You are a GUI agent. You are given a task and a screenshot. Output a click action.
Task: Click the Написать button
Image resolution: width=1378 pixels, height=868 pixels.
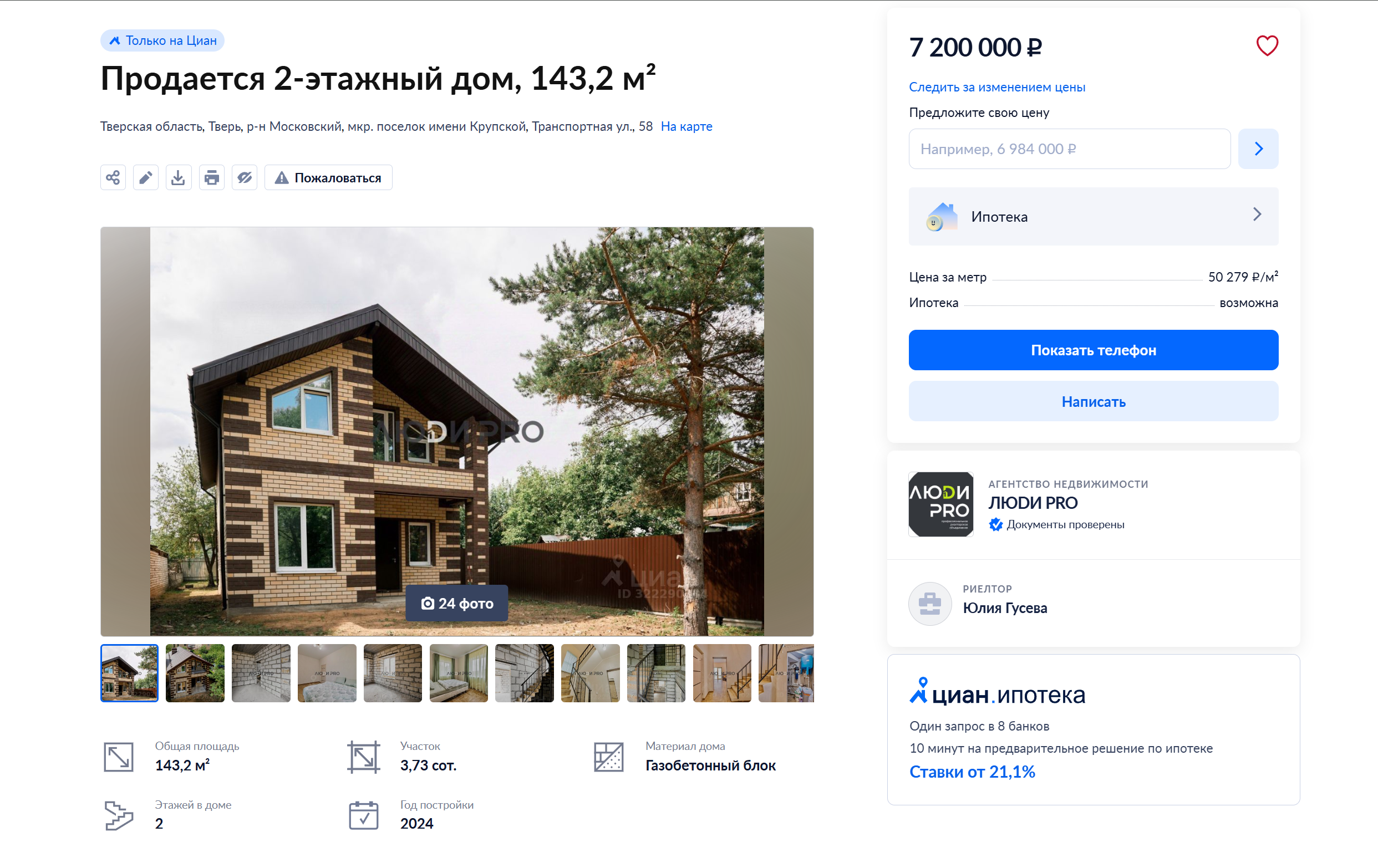pos(1093,402)
